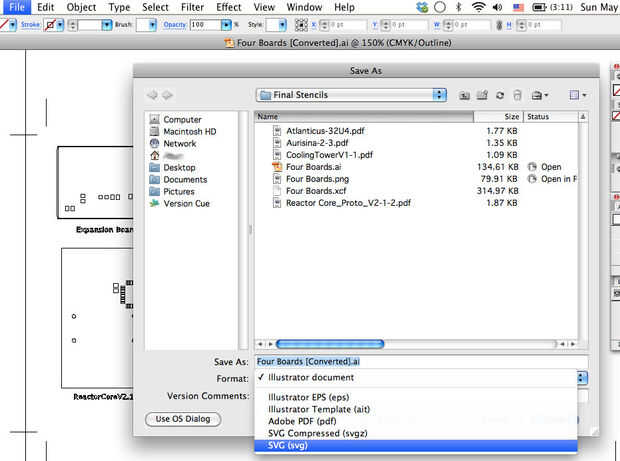Image resolution: width=620 pixels, height=461 pixels.
Task: Click the Use OS Dialog button
Action: coord(183,419)
